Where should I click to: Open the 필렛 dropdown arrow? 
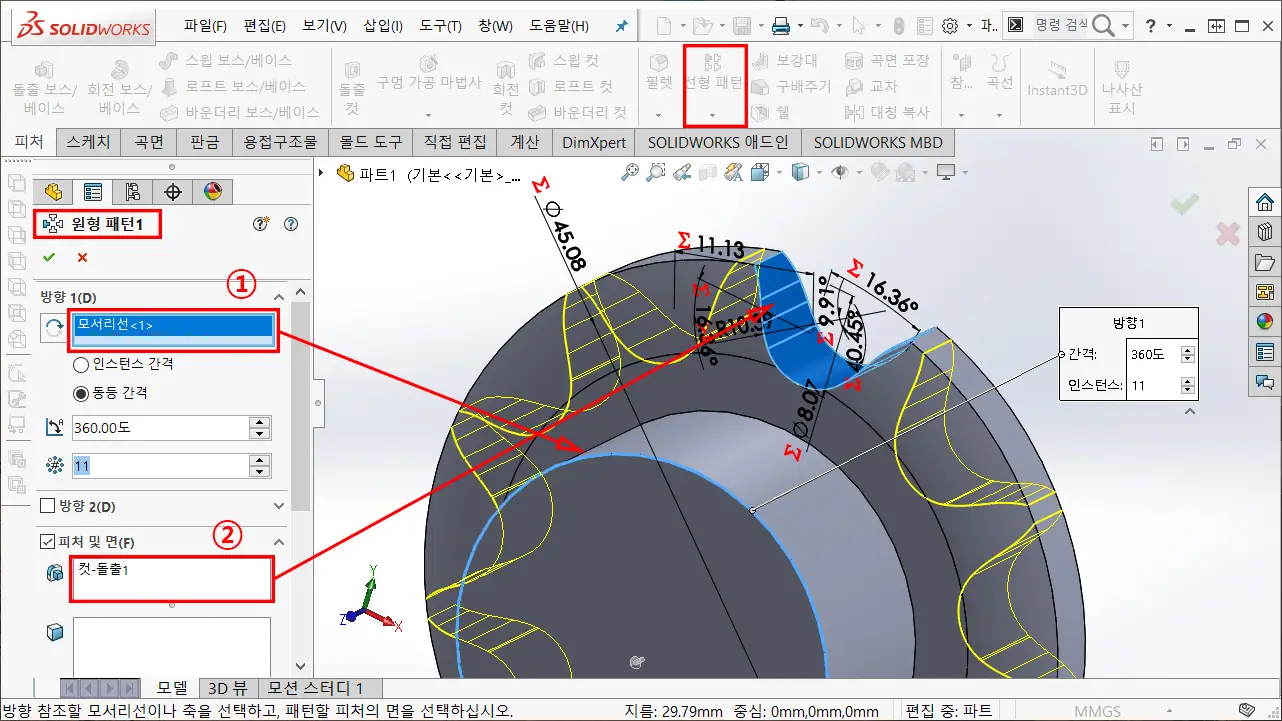click(x=658, y=115)
